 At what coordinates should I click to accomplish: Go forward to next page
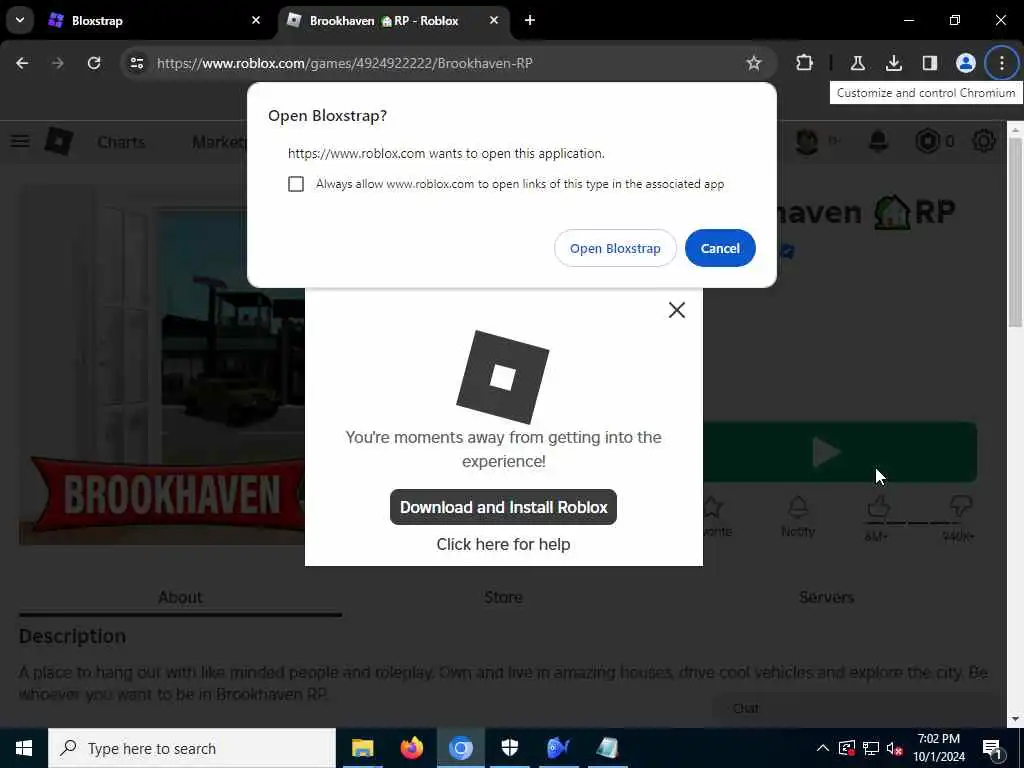[x=57, y=63]
